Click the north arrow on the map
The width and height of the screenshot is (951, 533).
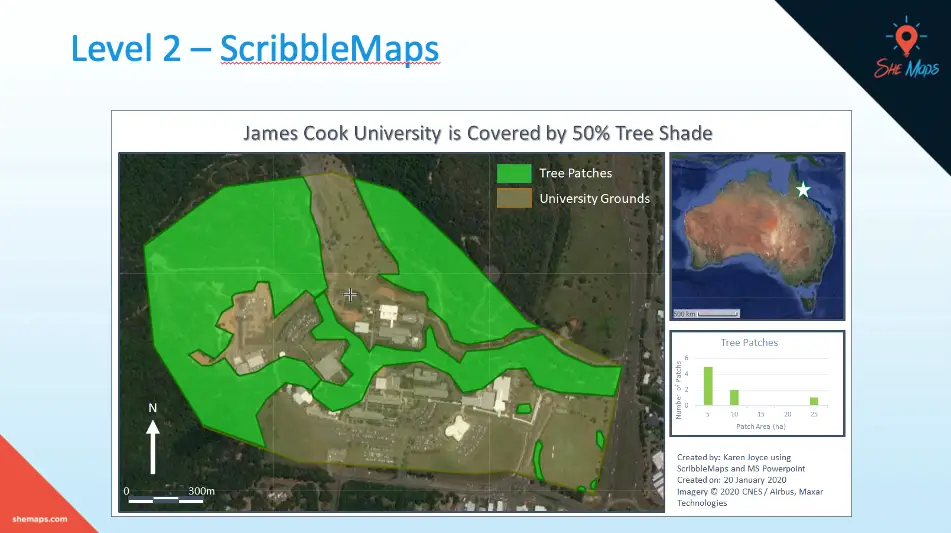click(153, 447)
